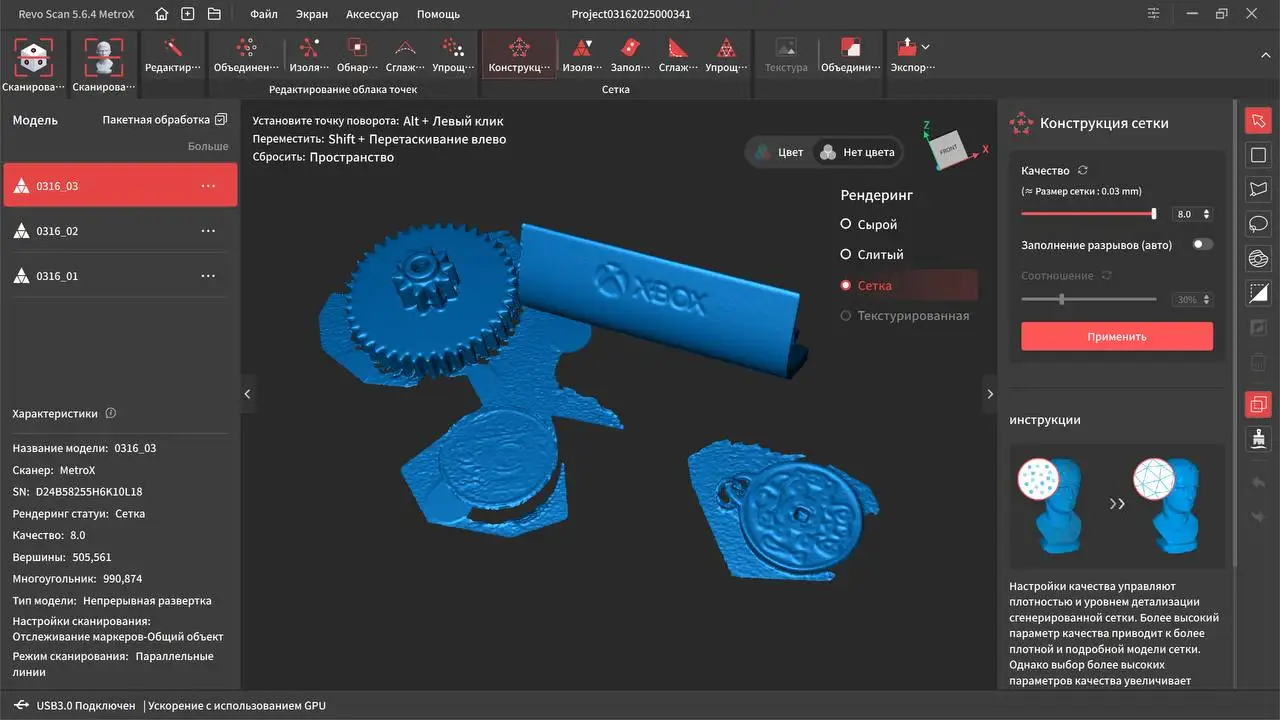Pick the lasso selection tool
Screen dimensions: 1280x720
click(1258, 223)
